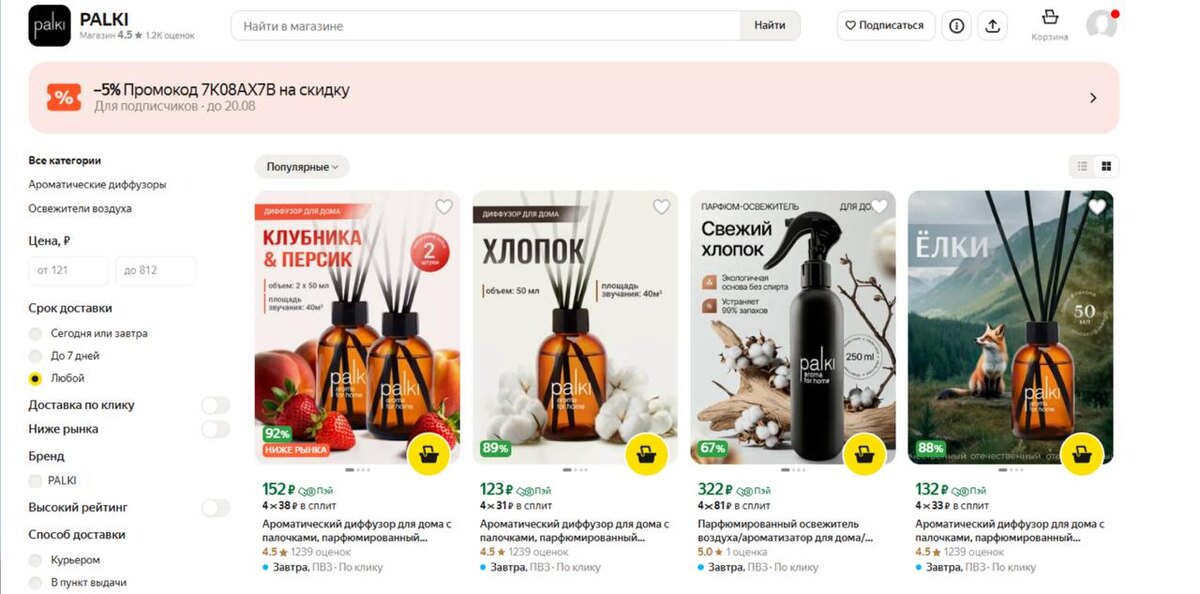Focus the minimum price field от 121

[69, 270]
